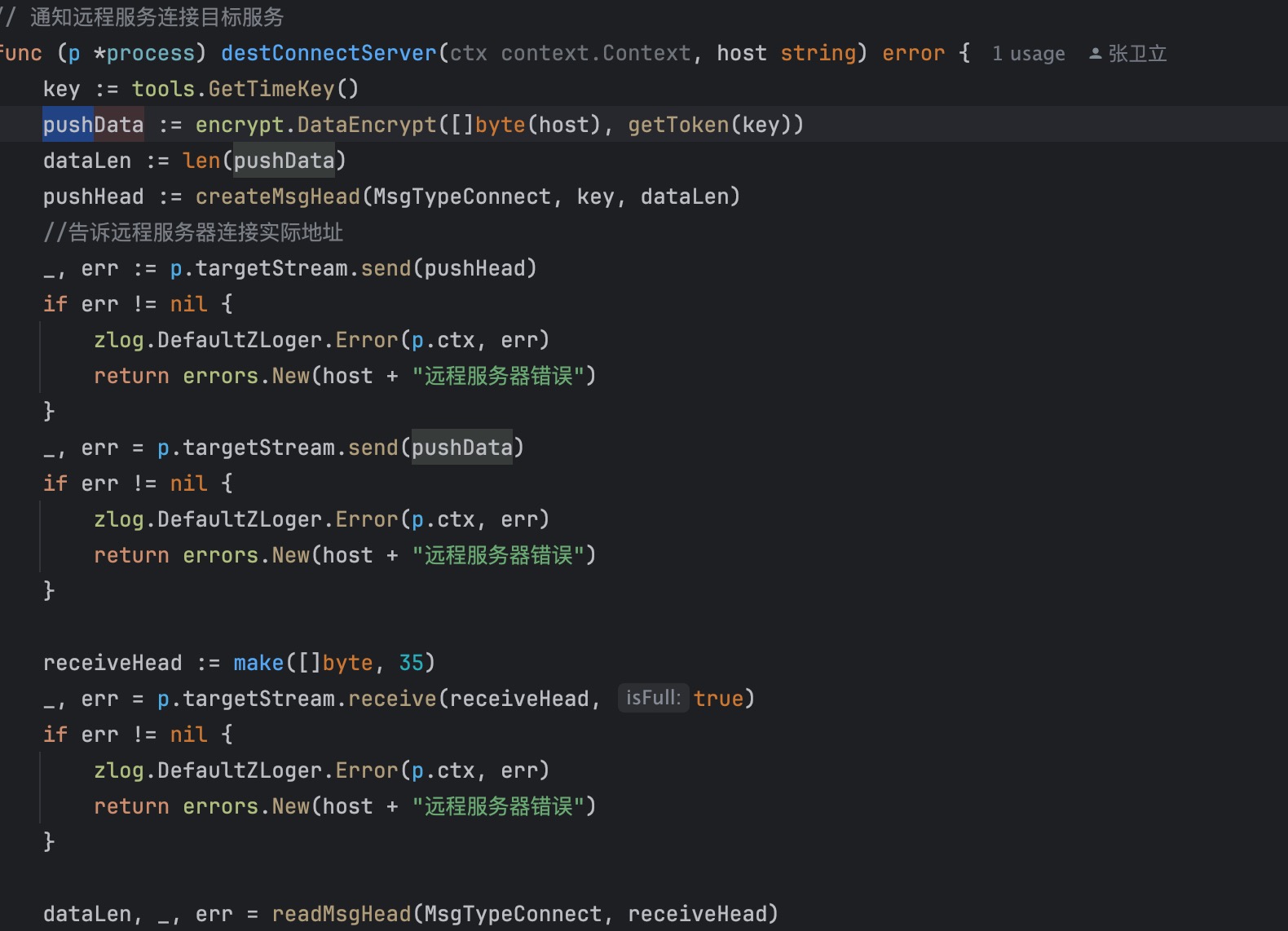The width and height of the screenshot is (1288, 931).
Task: Click the receiveHead variable declaration
Action: click(112, 663)
